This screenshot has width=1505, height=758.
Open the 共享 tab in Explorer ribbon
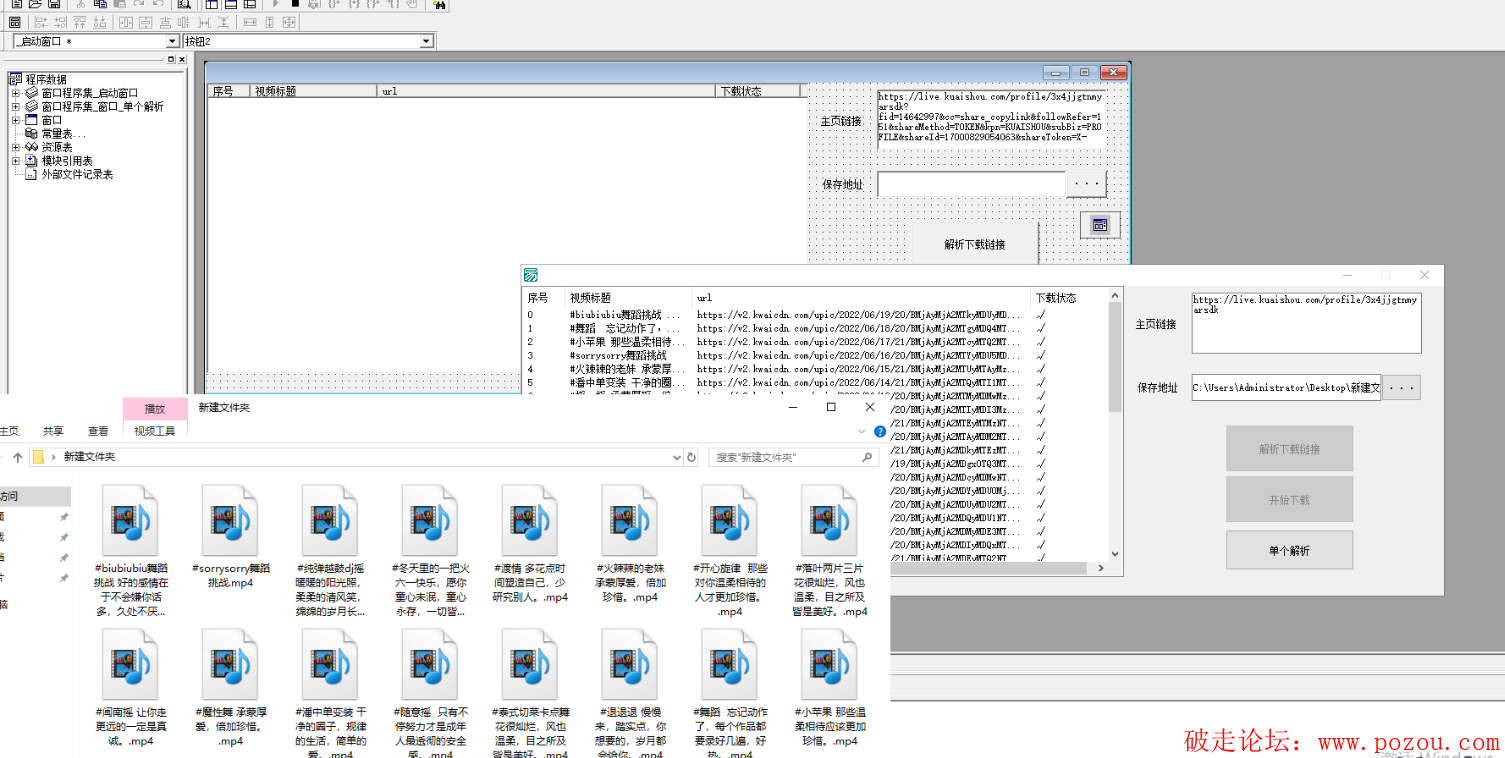click(x=53, y=431)
